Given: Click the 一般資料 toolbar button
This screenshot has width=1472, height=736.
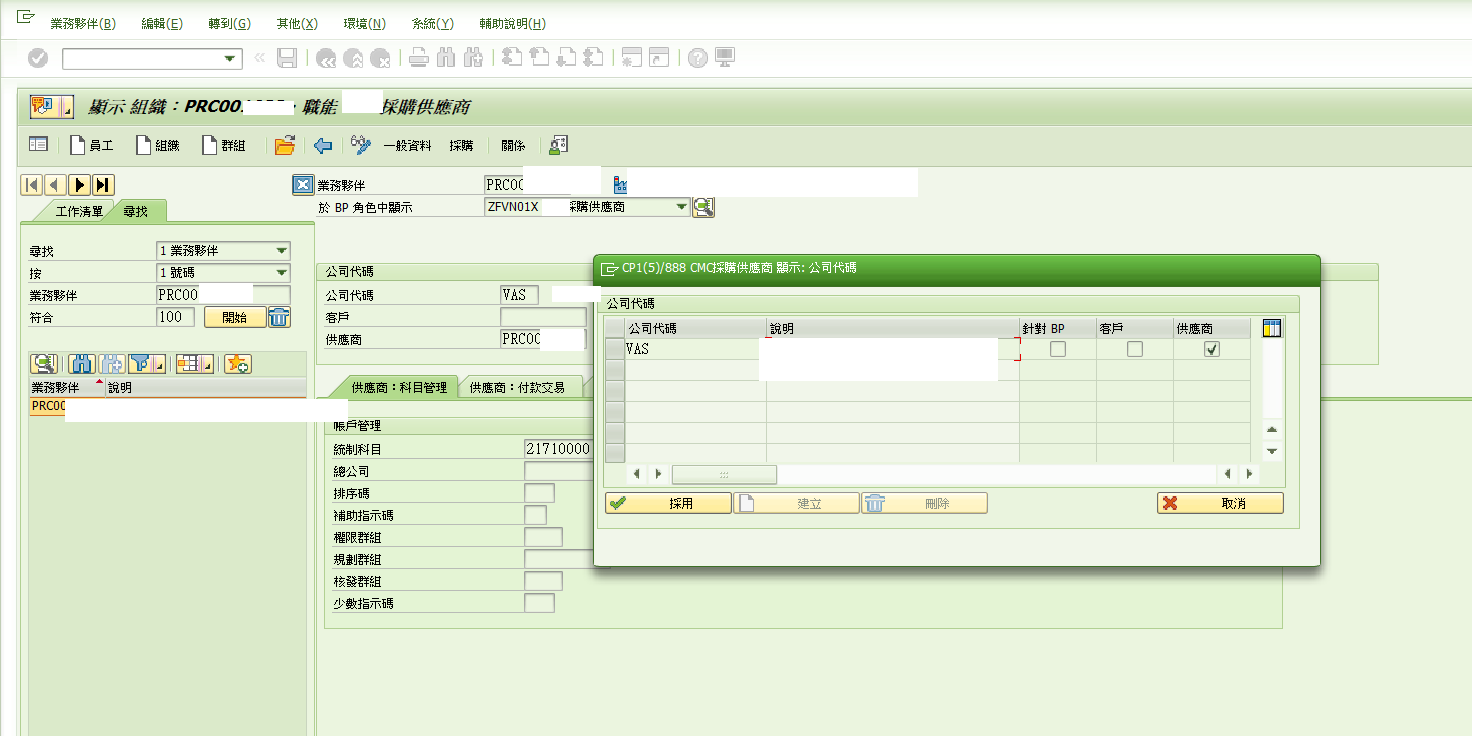Looking at the screenshot, I should (x=407, y=146).
